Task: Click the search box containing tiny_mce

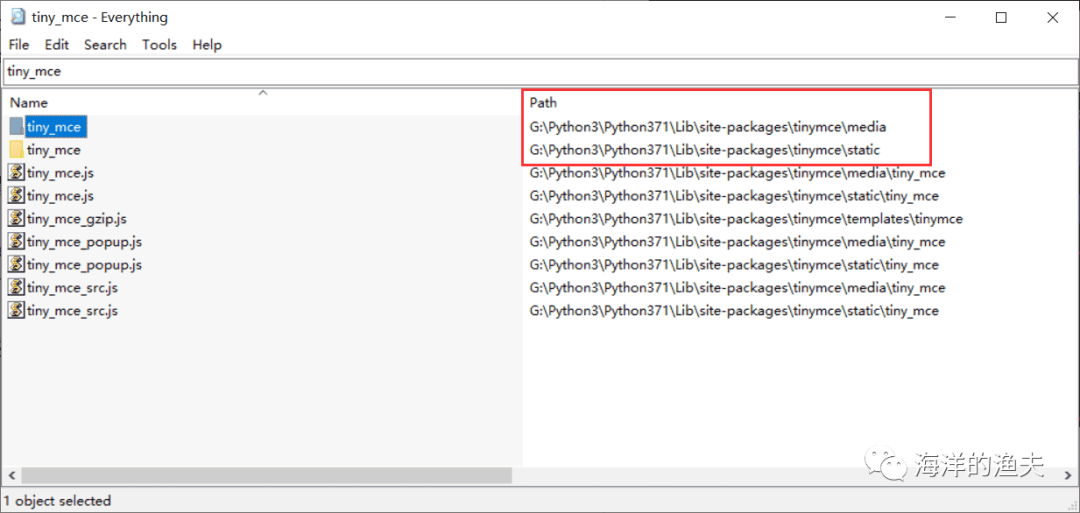Action: point(539,72)
